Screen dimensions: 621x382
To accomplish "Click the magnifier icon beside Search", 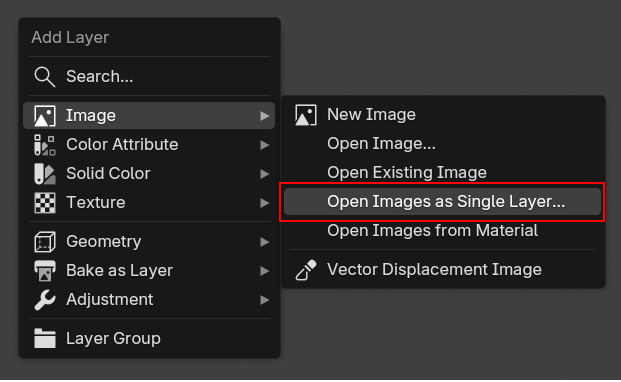I will pyautogui.click(x=44, y=77).
